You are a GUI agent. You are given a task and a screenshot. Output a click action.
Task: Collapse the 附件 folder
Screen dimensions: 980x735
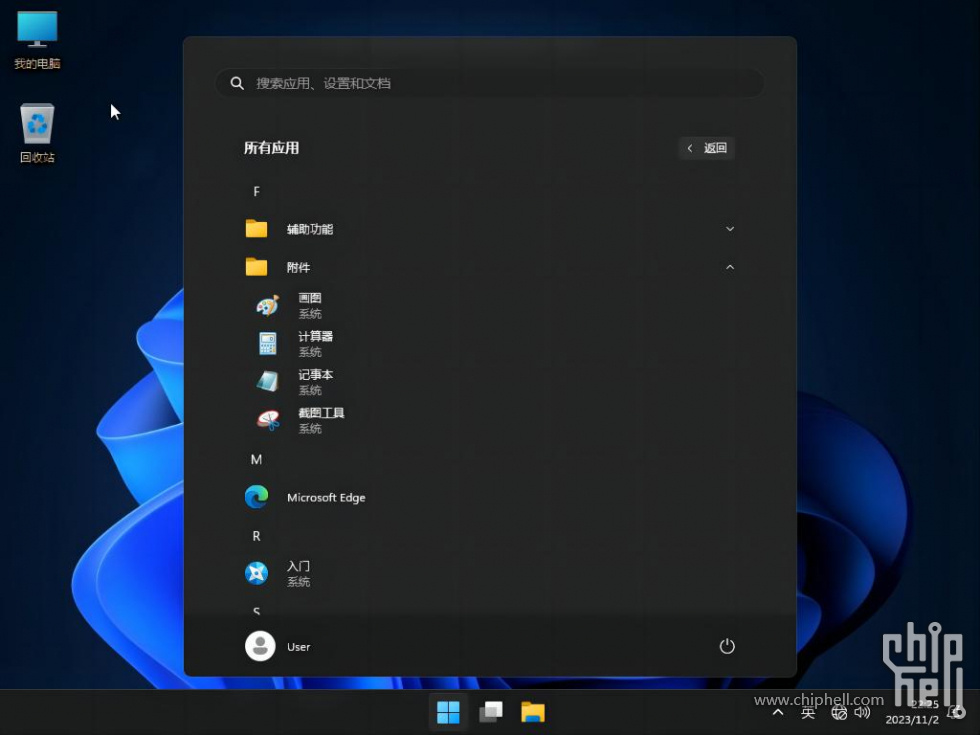pos(490,268)
